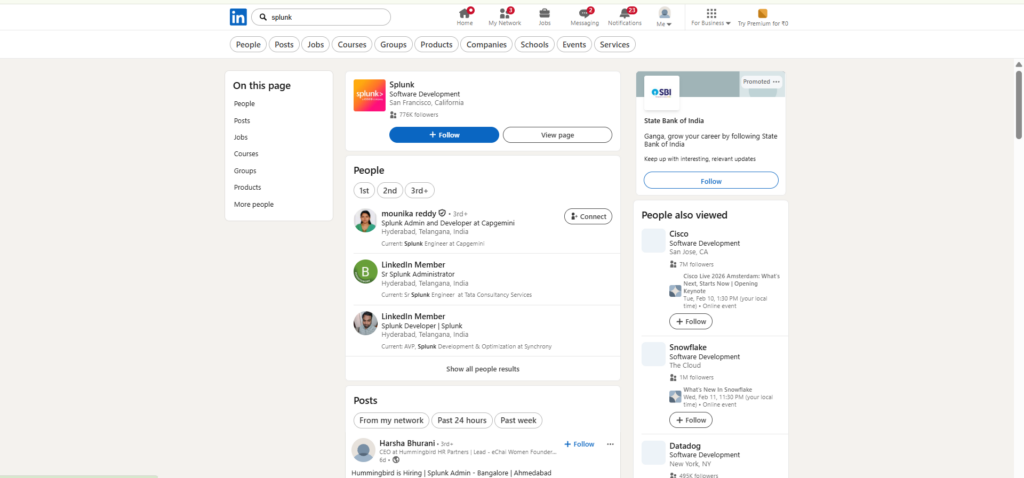Open the Notifications bell icon

tap(625, 13)
